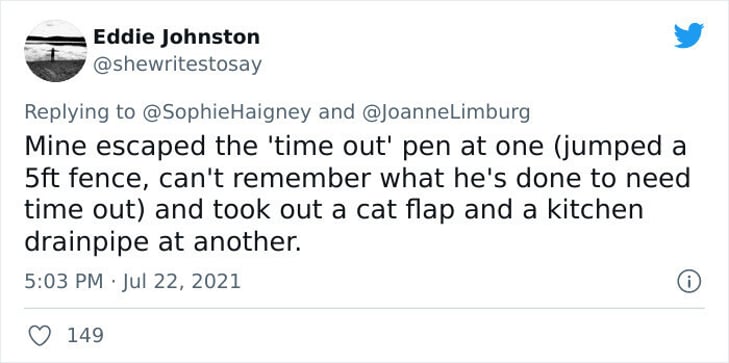Screen dimensions: 729x363
Task: Click the divider line above the likes
Action: coord(364,308)
